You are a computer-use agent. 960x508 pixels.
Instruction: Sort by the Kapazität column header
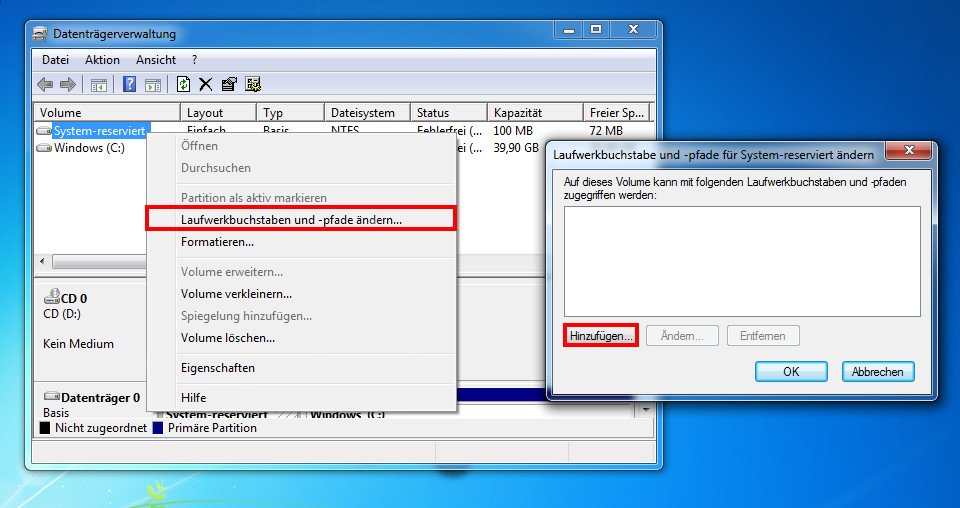[x=535, y=113]
